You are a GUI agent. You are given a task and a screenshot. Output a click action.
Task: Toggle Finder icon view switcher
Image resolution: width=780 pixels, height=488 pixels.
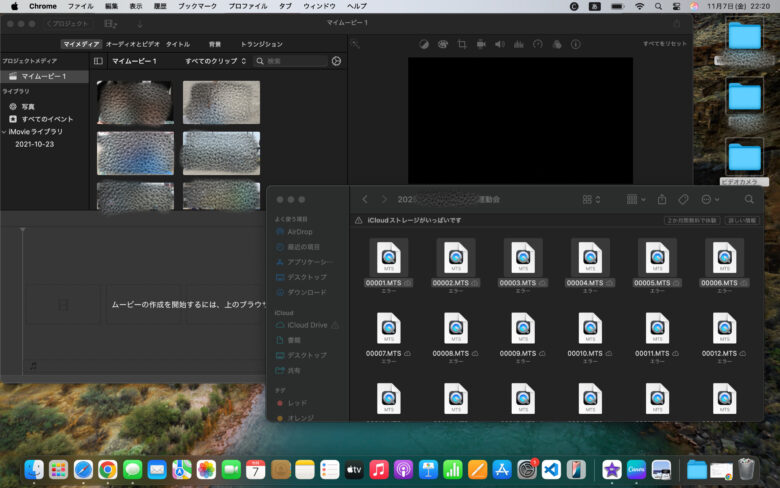[591, 199]
